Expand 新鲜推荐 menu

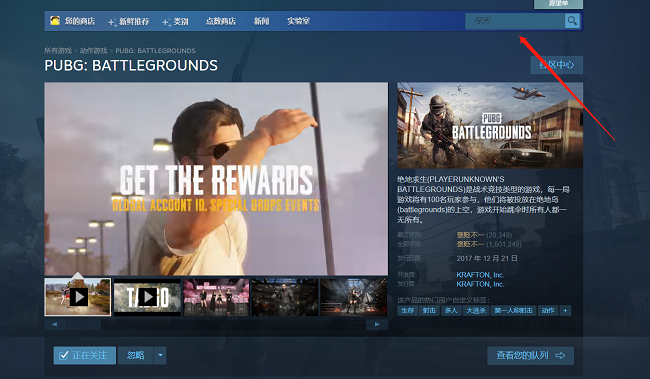point(129,22)
